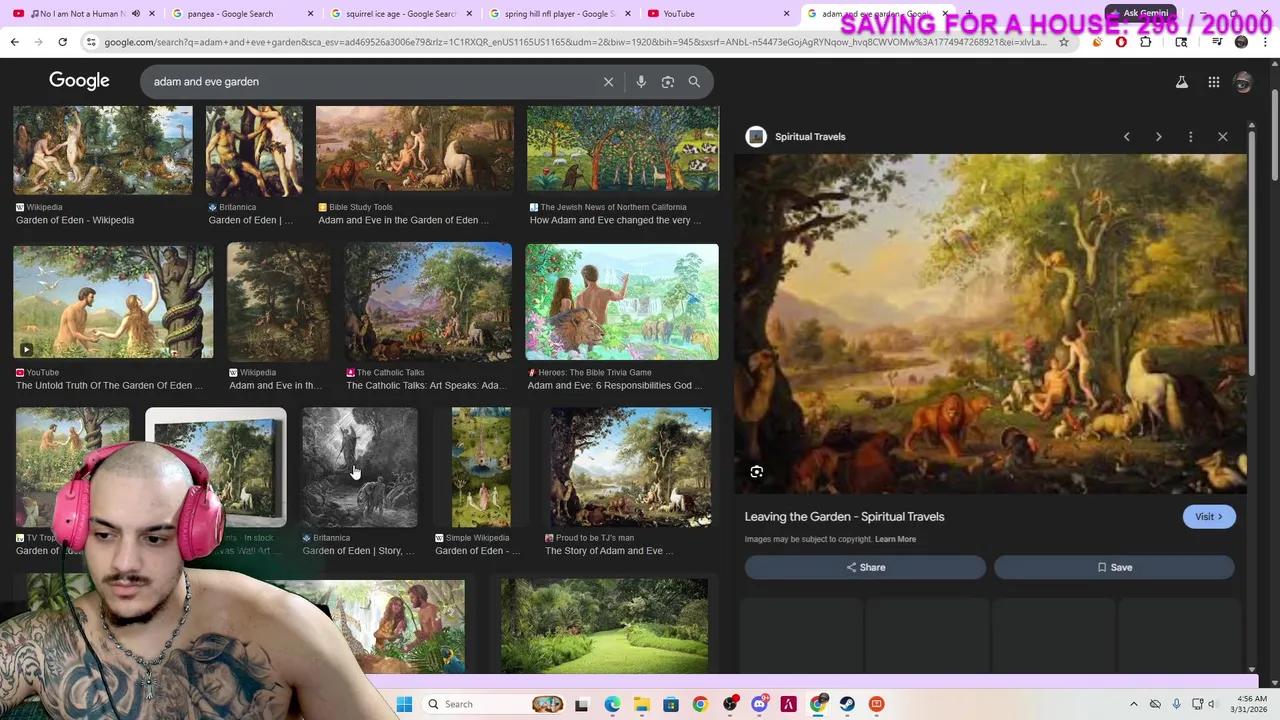Open Bible Study Tools image result
This screenshot has height=720, width=1280.
click(x=415, y=150)
